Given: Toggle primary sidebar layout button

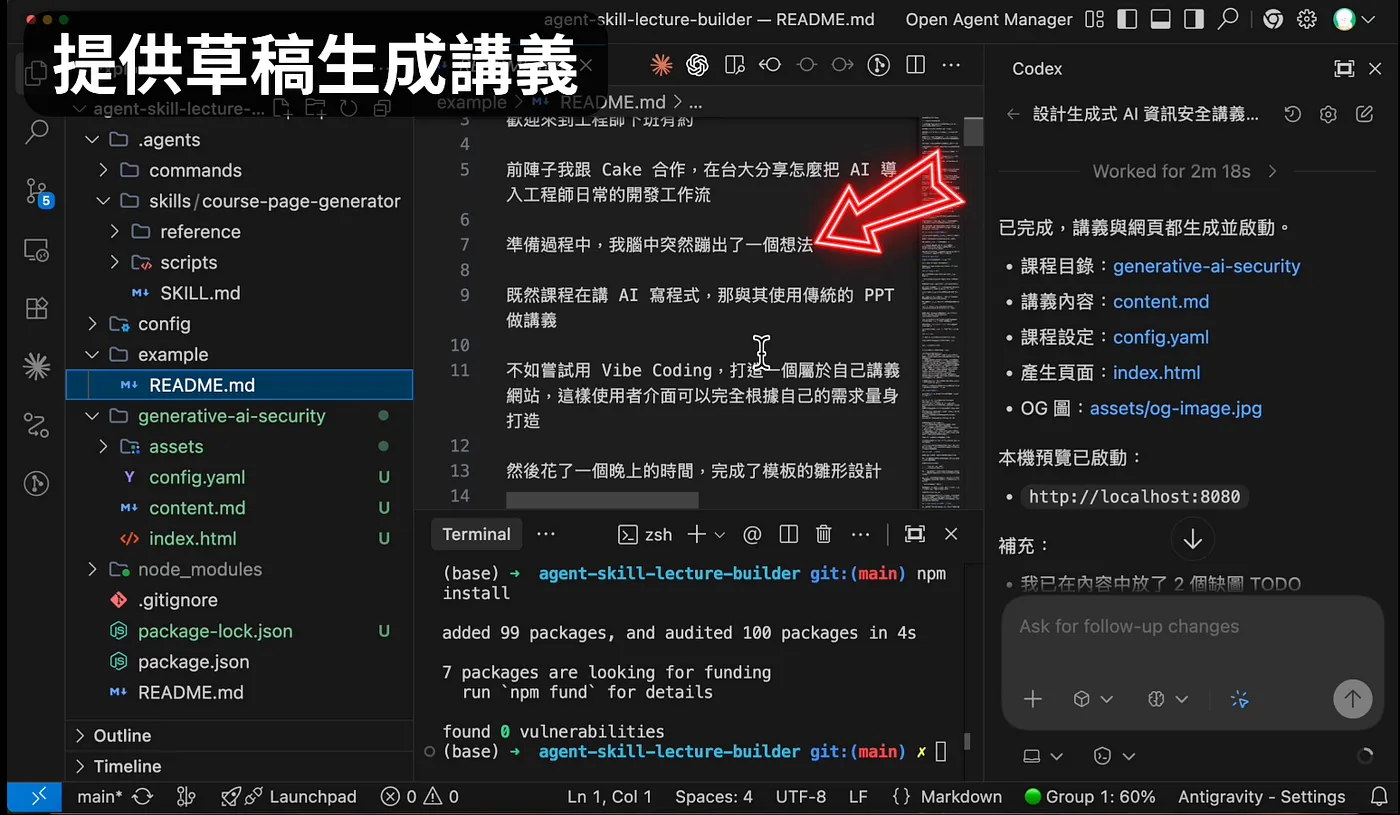Looking at the screenshot, I should coord(1127,19).
